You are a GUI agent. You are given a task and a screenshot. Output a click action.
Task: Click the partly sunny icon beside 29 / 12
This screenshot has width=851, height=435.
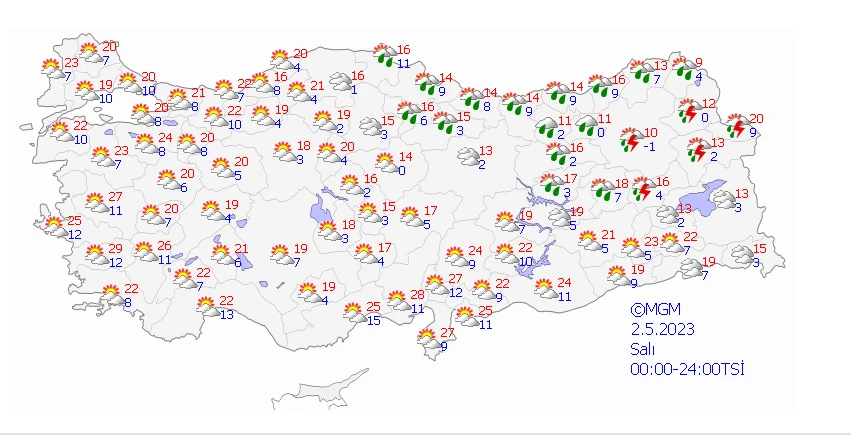coord(97,255)
